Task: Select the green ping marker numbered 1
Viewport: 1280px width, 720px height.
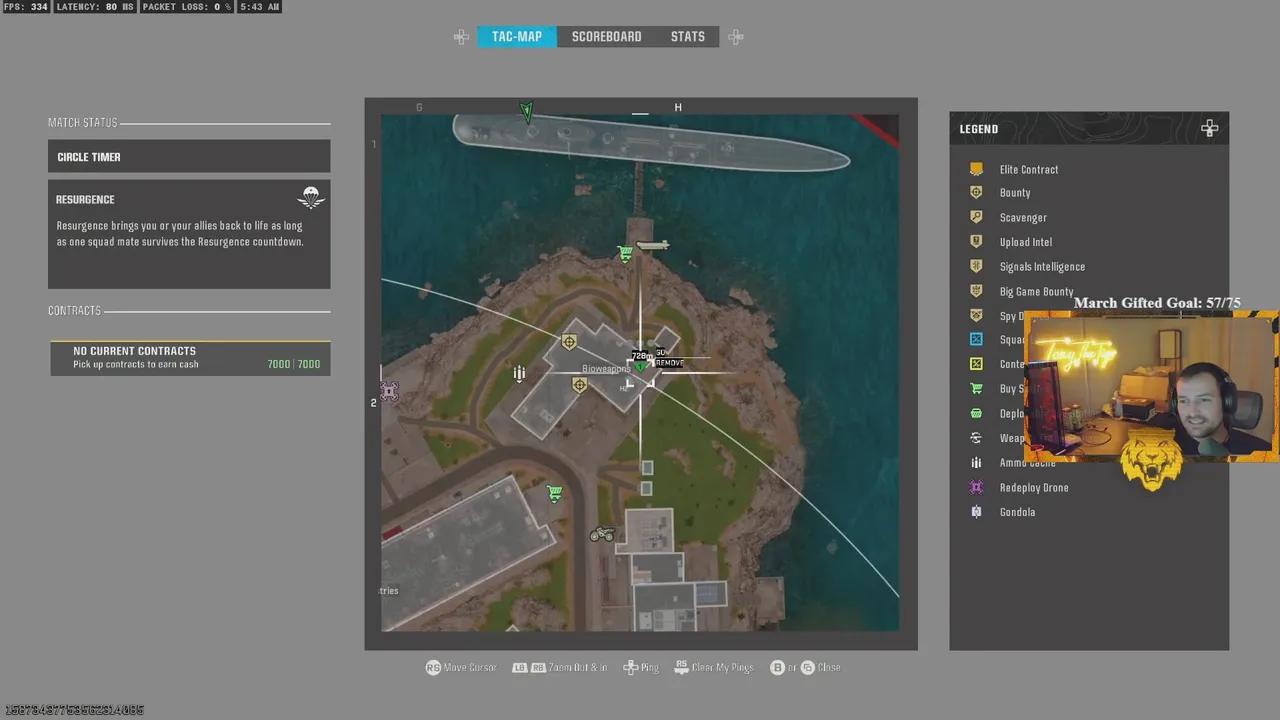Action: pos(641,367)
